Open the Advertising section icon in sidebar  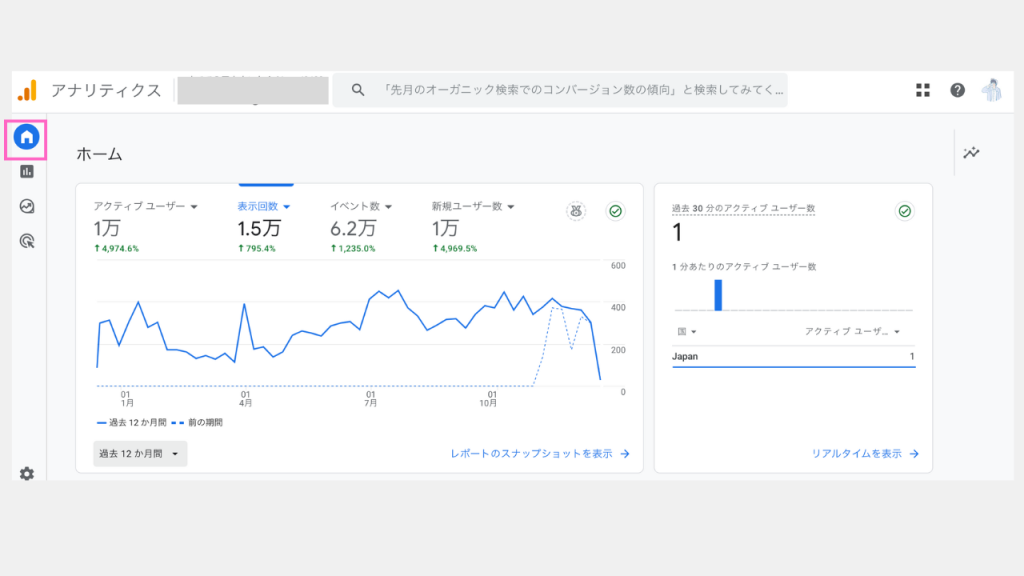[27, 240]
